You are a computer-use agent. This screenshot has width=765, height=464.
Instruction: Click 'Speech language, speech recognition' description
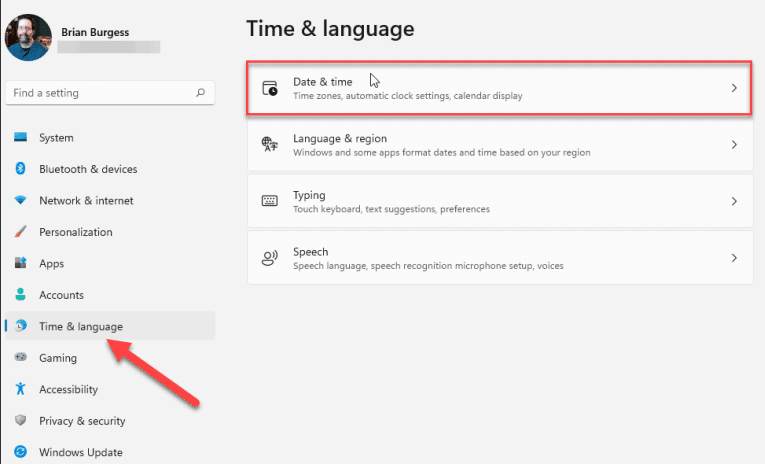click(428, 265)
